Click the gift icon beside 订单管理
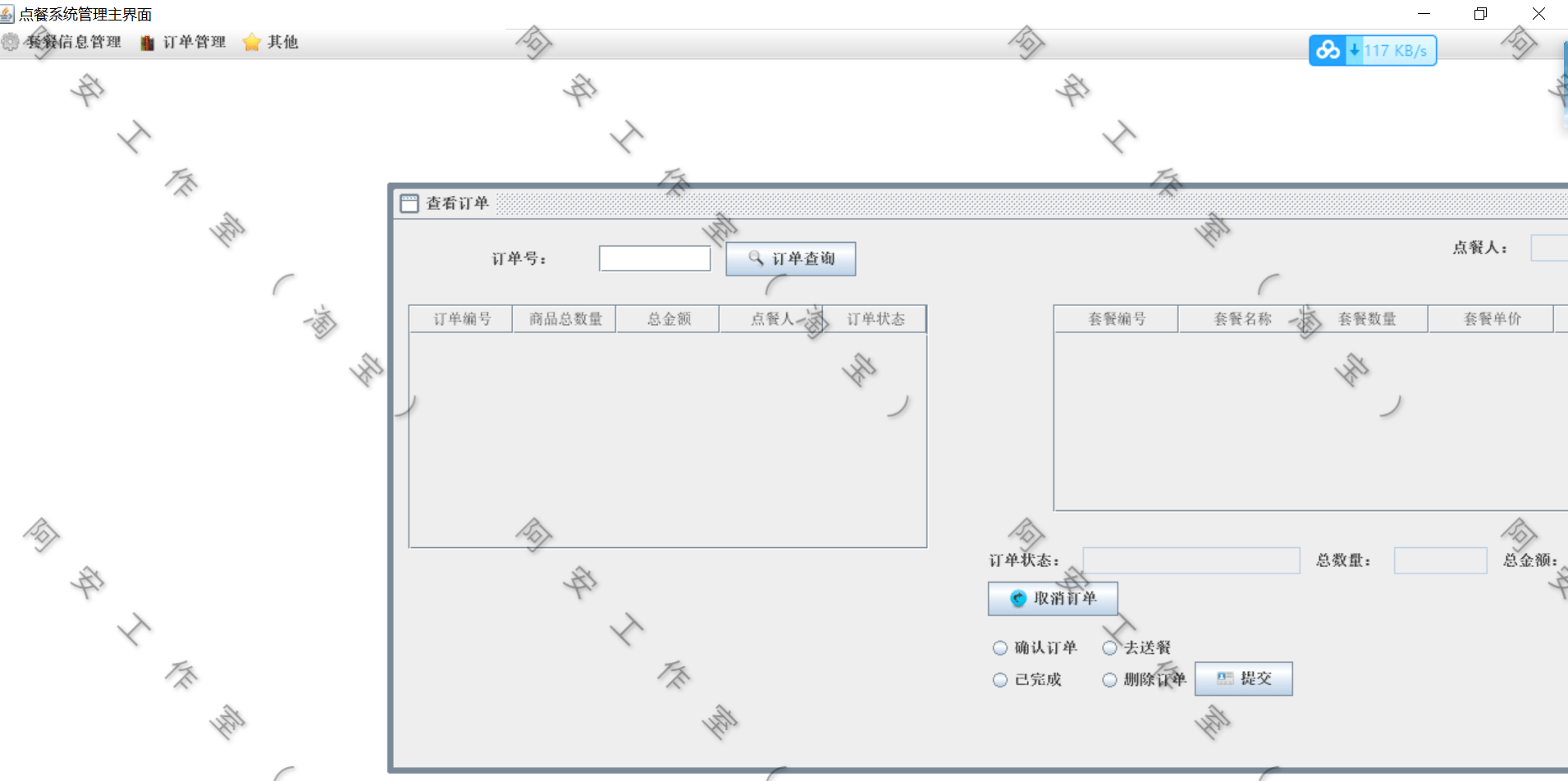The width and height of the screenshot is (1568, 781). click(147, 43)
